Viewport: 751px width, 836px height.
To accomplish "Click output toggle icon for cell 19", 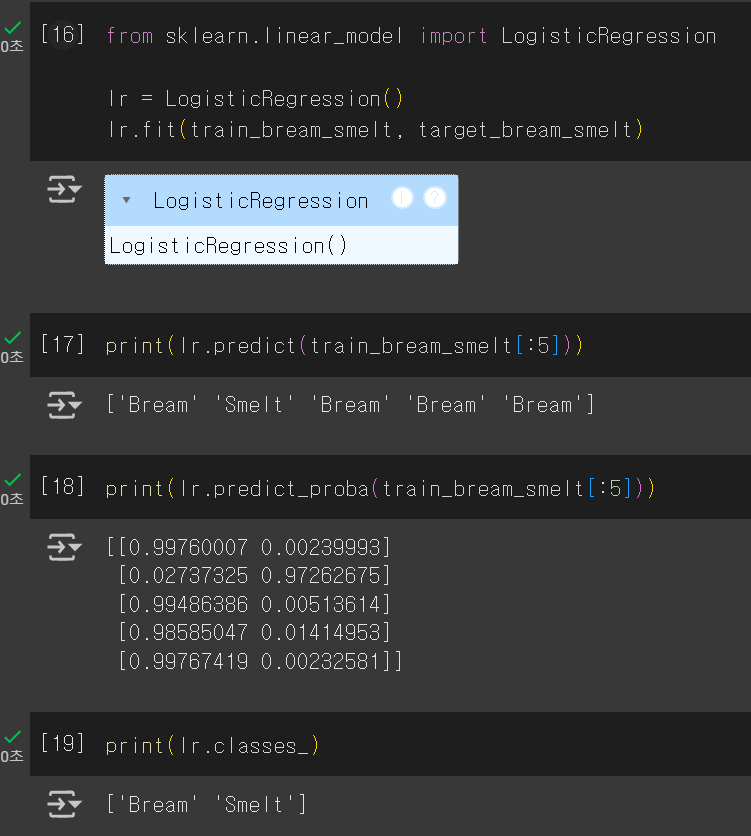I will point(64,804).
